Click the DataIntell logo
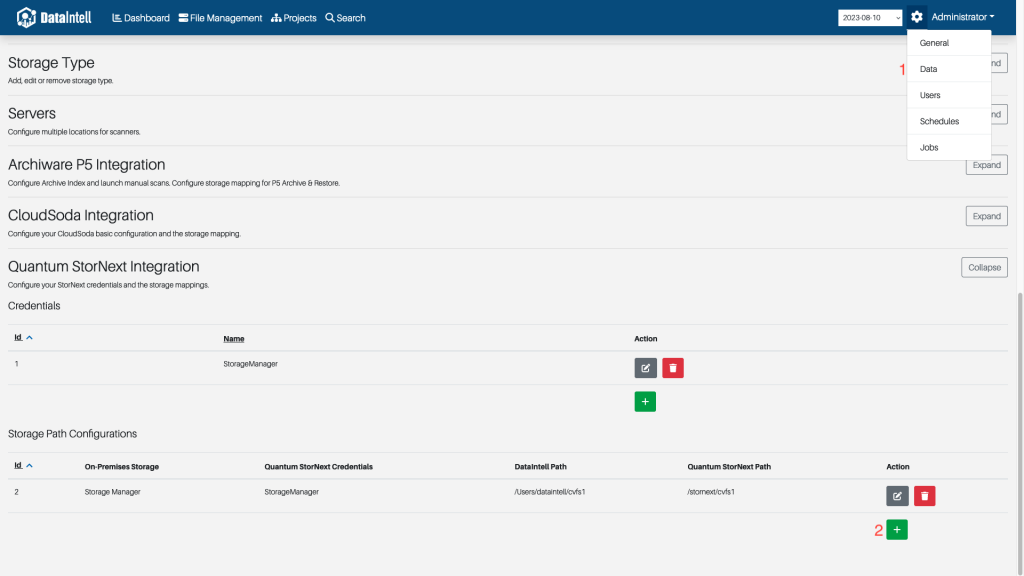The width and height of the screenshot is (1024, 576). (54, 18)
